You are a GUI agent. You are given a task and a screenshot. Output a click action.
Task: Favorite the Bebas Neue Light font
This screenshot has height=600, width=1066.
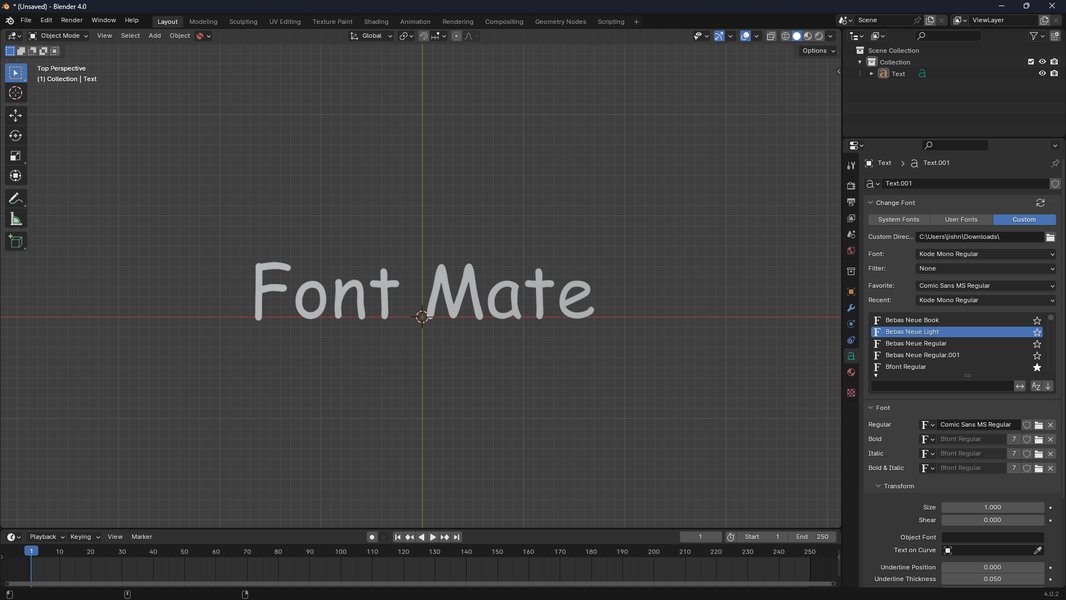(x=1037, y=332)
